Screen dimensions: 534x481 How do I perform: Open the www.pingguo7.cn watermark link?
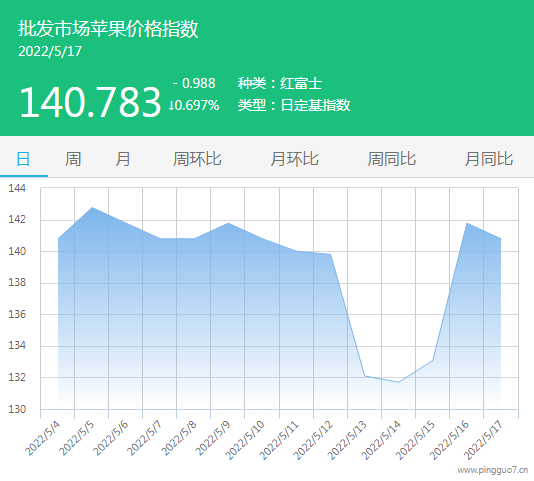(x=492, y=470)
